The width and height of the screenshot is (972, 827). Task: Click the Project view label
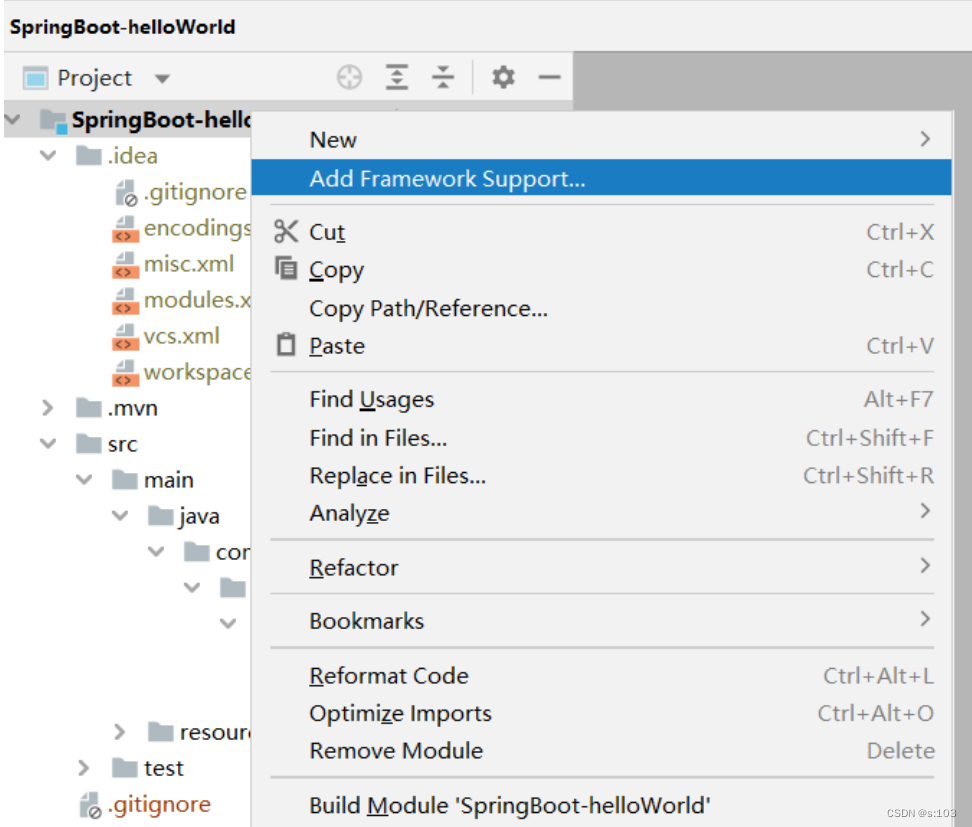tap(94, 78)
